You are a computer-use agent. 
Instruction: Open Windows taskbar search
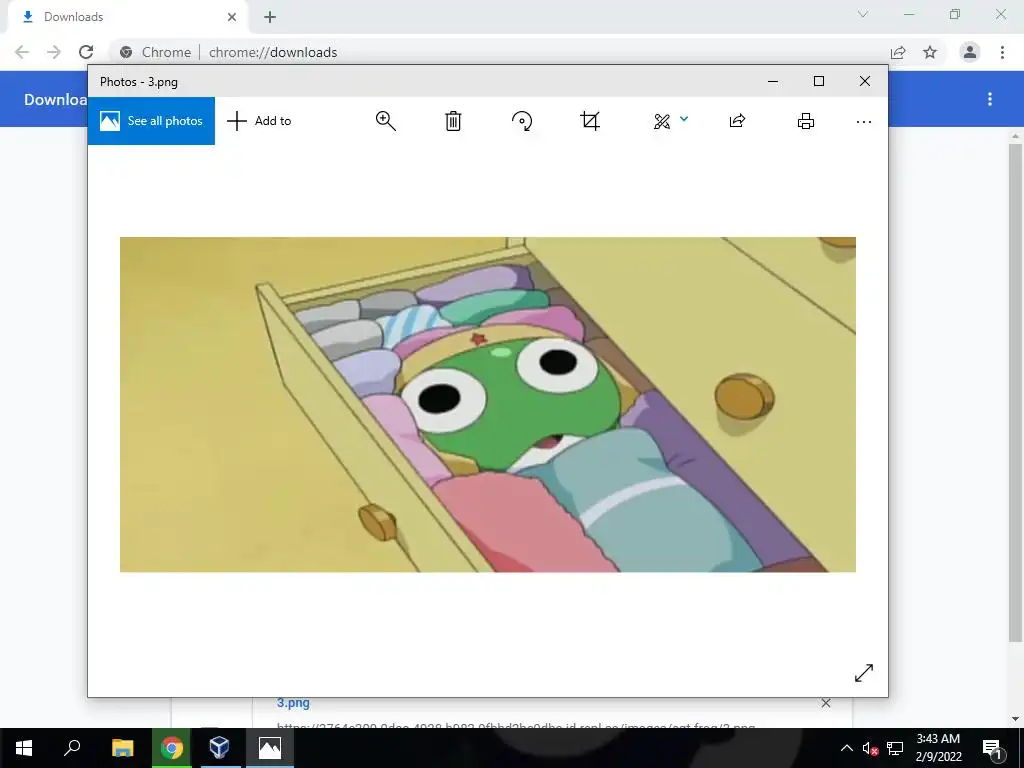point(72,748)
